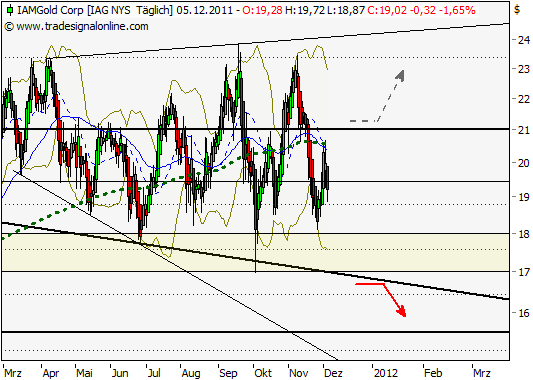Click the price label 22 on axis
Image resolution: width=533 pixels, height=380 pixels.
[x=523, y=99]
